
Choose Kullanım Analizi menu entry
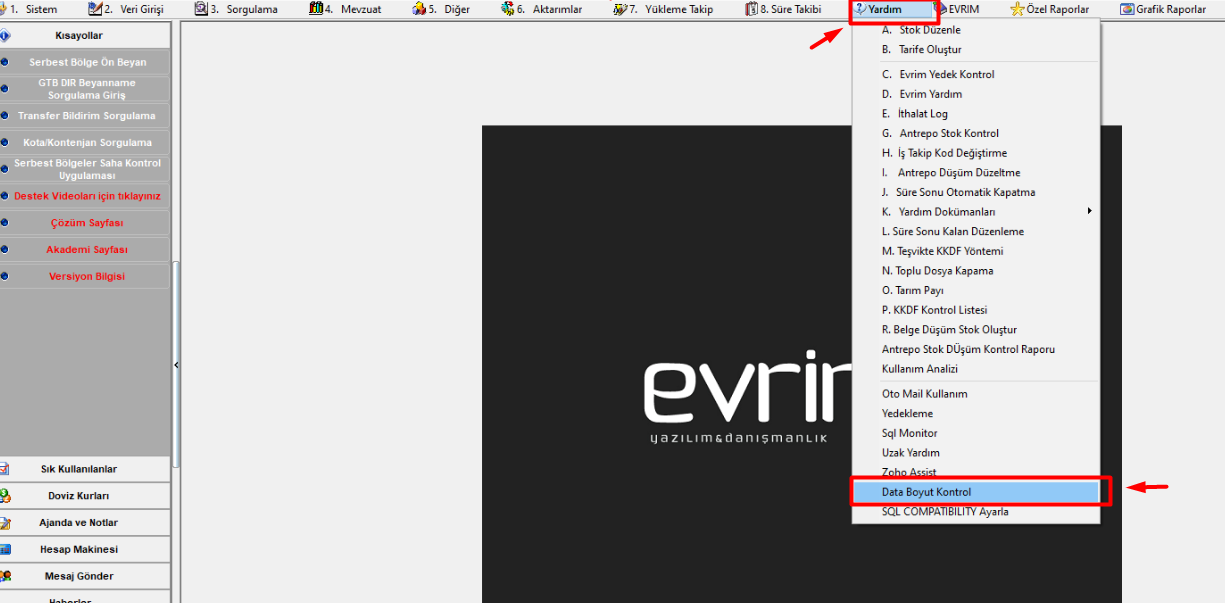tap(976, 369)
